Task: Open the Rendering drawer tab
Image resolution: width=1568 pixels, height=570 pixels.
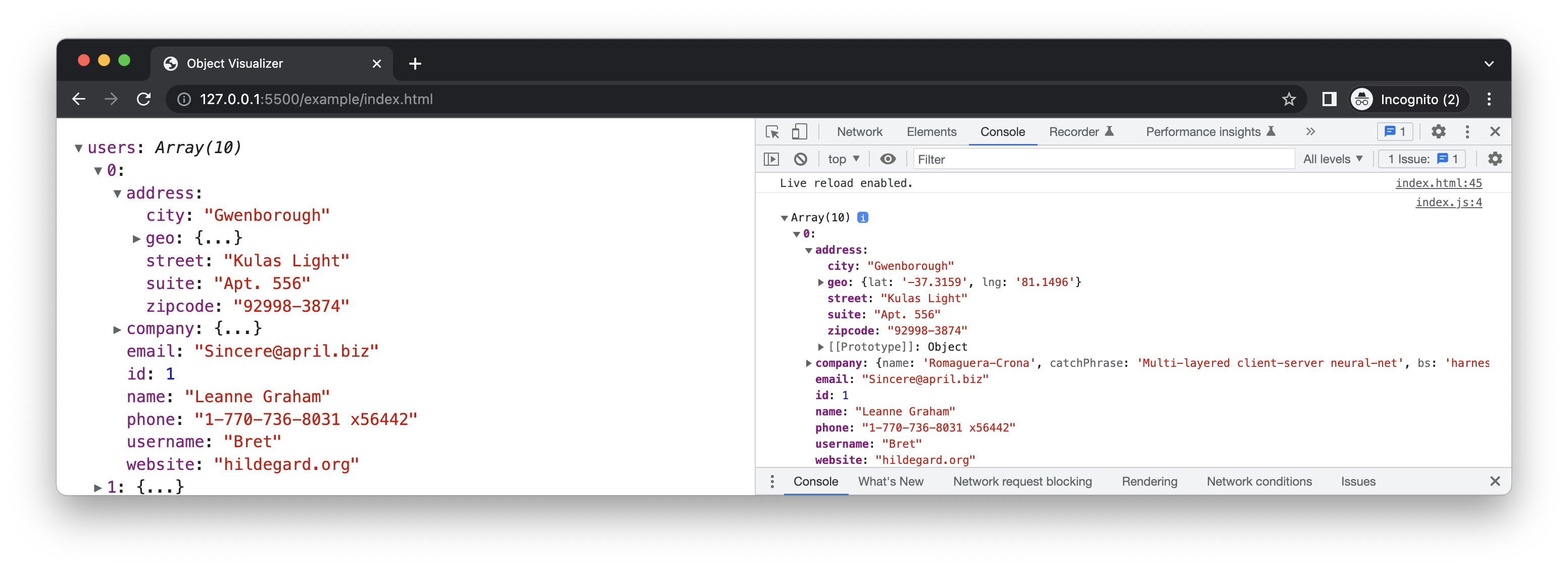Action: pyautogui.click(x=1149, y=481)
